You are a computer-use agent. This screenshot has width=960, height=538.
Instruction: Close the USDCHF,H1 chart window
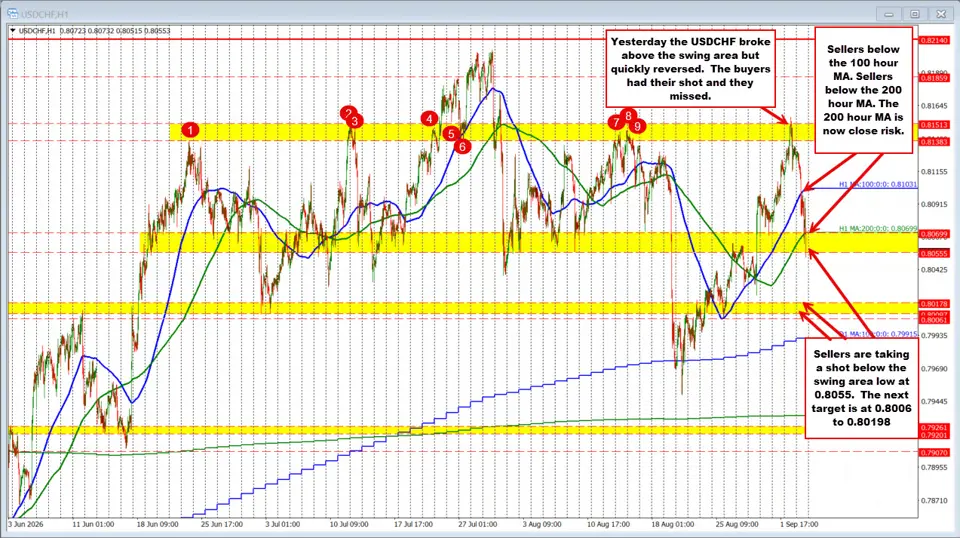click(x=941, y=13)
